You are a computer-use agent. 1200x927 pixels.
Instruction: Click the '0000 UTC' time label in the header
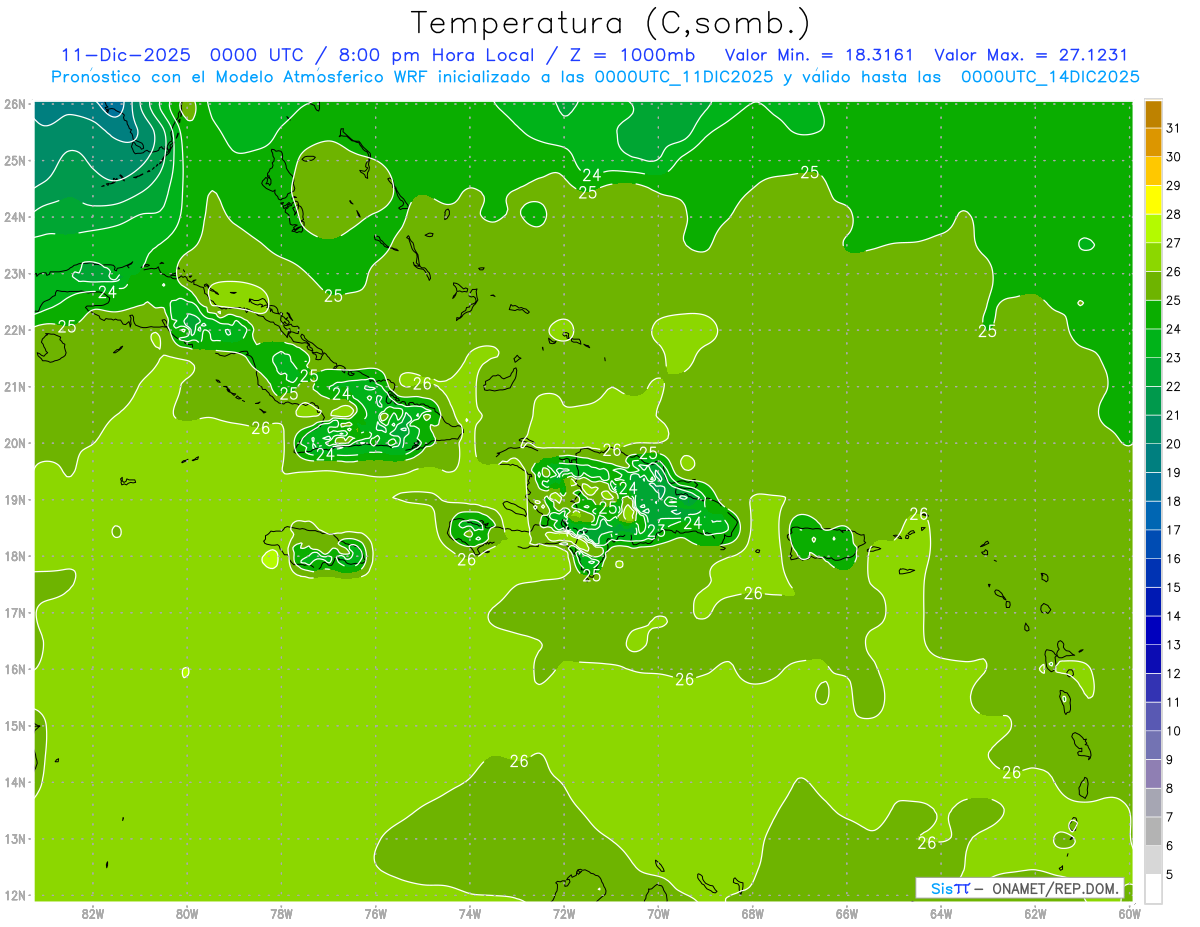pos(255,55)
